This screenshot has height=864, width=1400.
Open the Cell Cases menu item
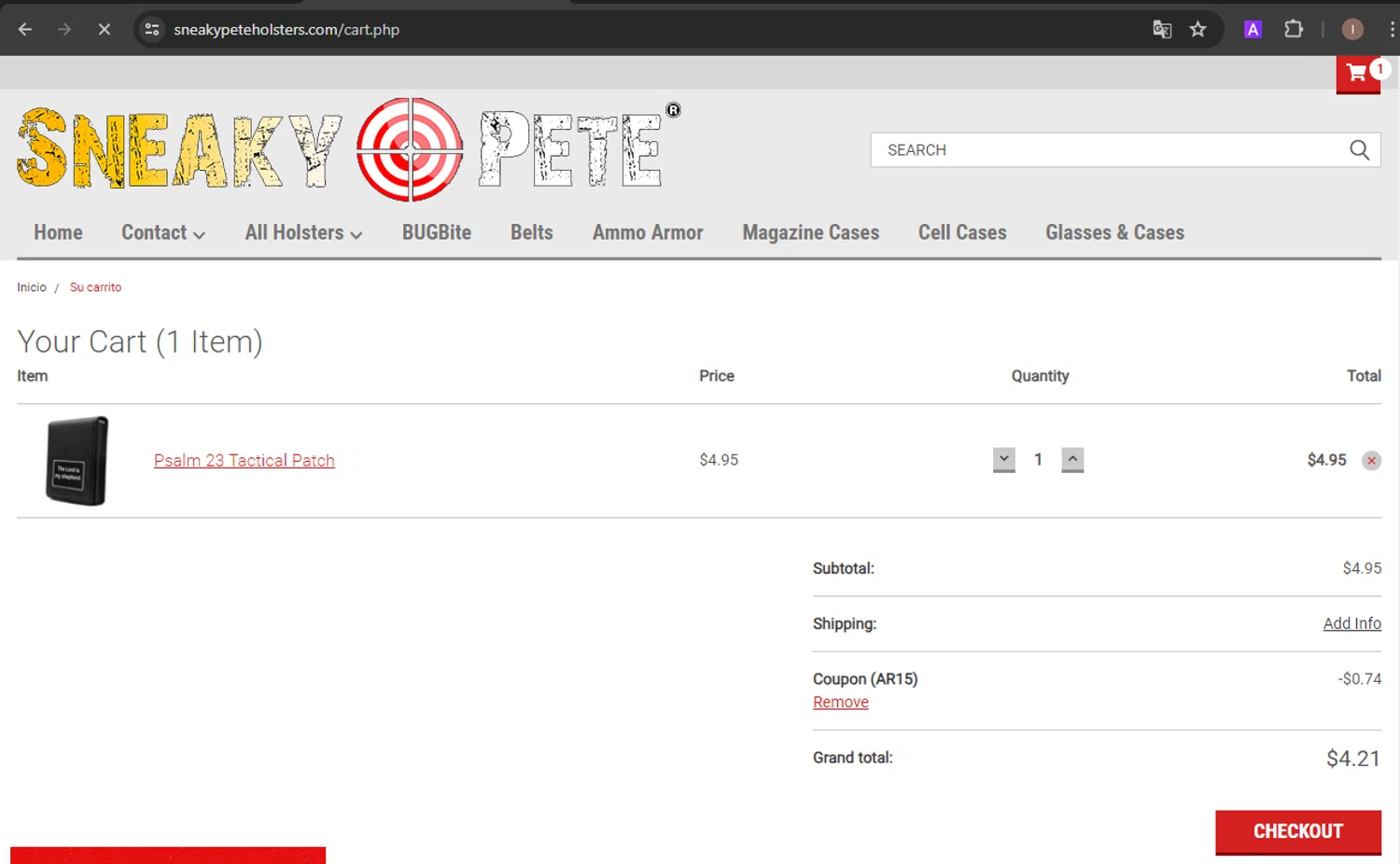(x=962, y=233)
